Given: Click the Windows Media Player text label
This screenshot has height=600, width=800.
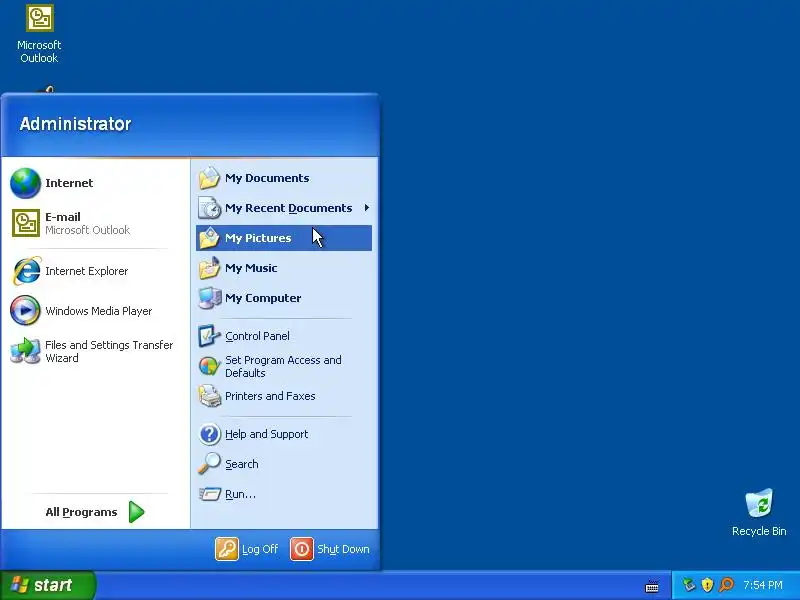Looking at the screenshot, I should [98, 311].
